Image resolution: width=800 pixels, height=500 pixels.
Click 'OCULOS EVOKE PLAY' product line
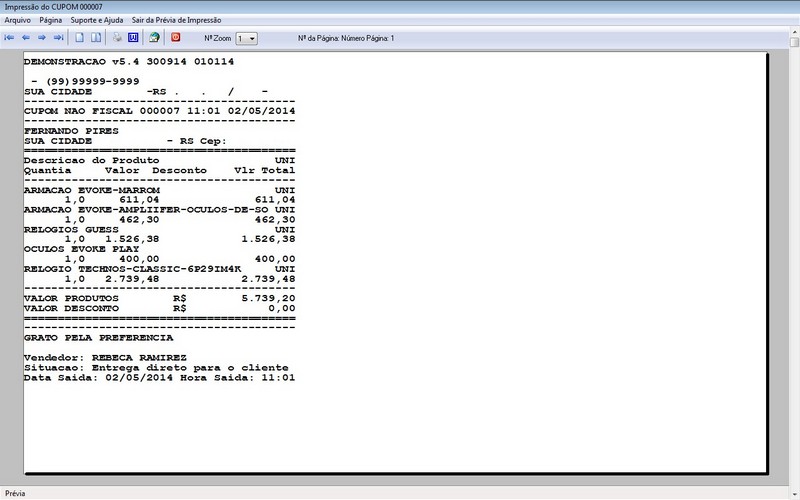[x=82, y=249]
